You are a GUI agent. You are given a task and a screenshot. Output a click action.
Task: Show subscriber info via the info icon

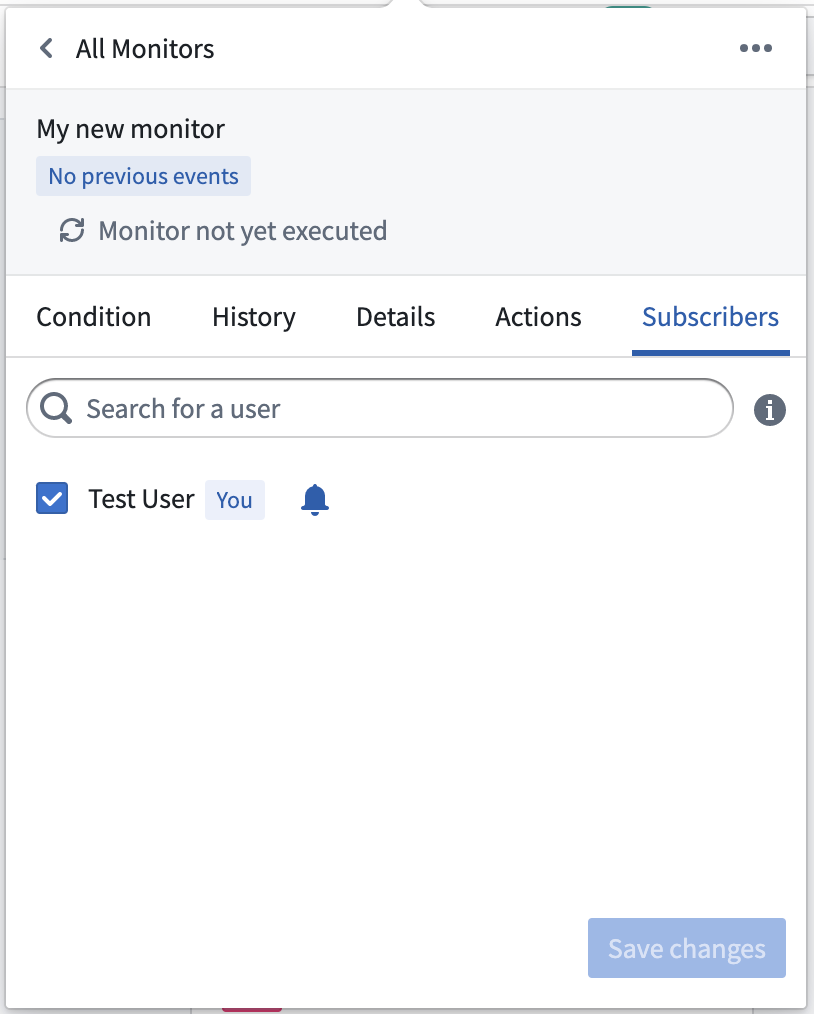click(769, 410)
